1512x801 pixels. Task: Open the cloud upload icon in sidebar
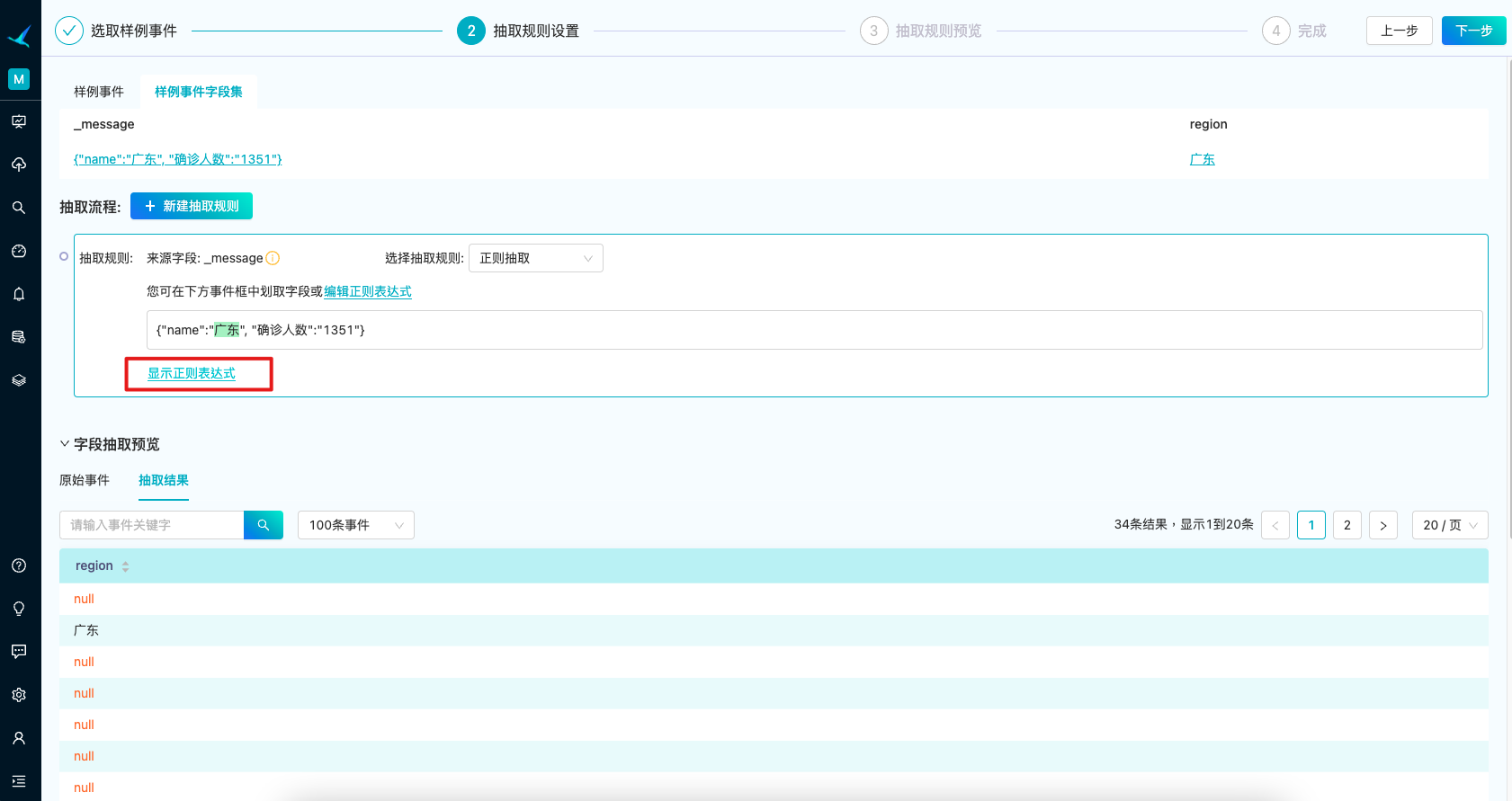point(19,165)
